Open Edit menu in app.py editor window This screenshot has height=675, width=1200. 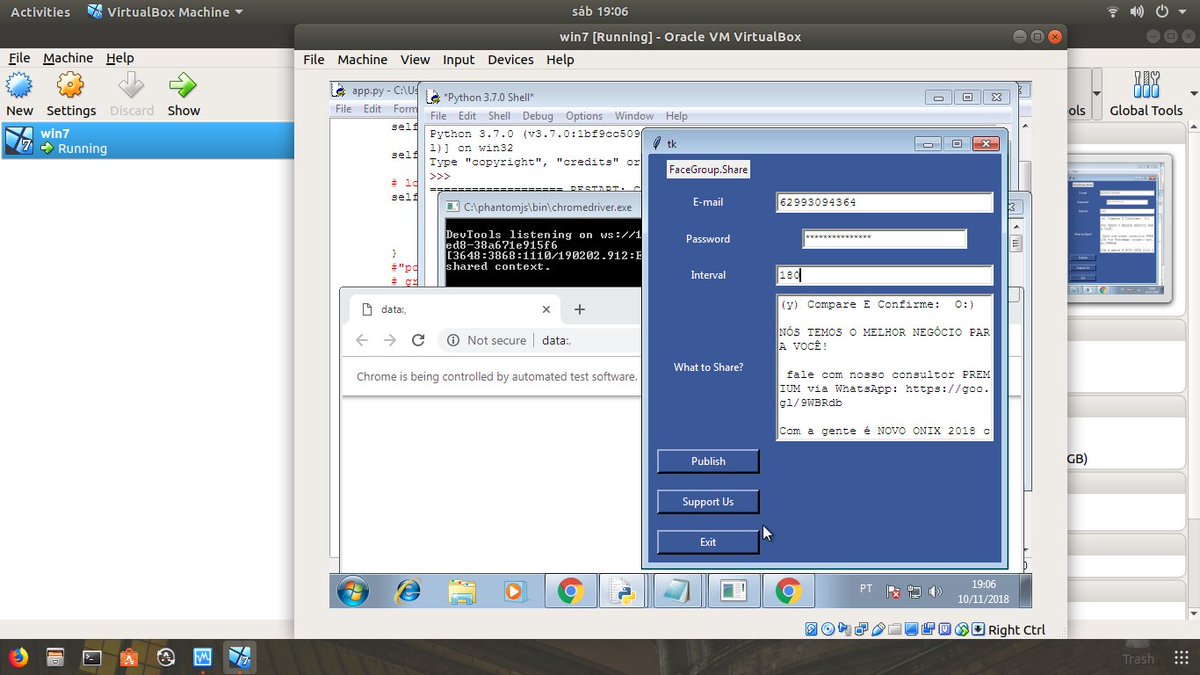coord(372,109)
